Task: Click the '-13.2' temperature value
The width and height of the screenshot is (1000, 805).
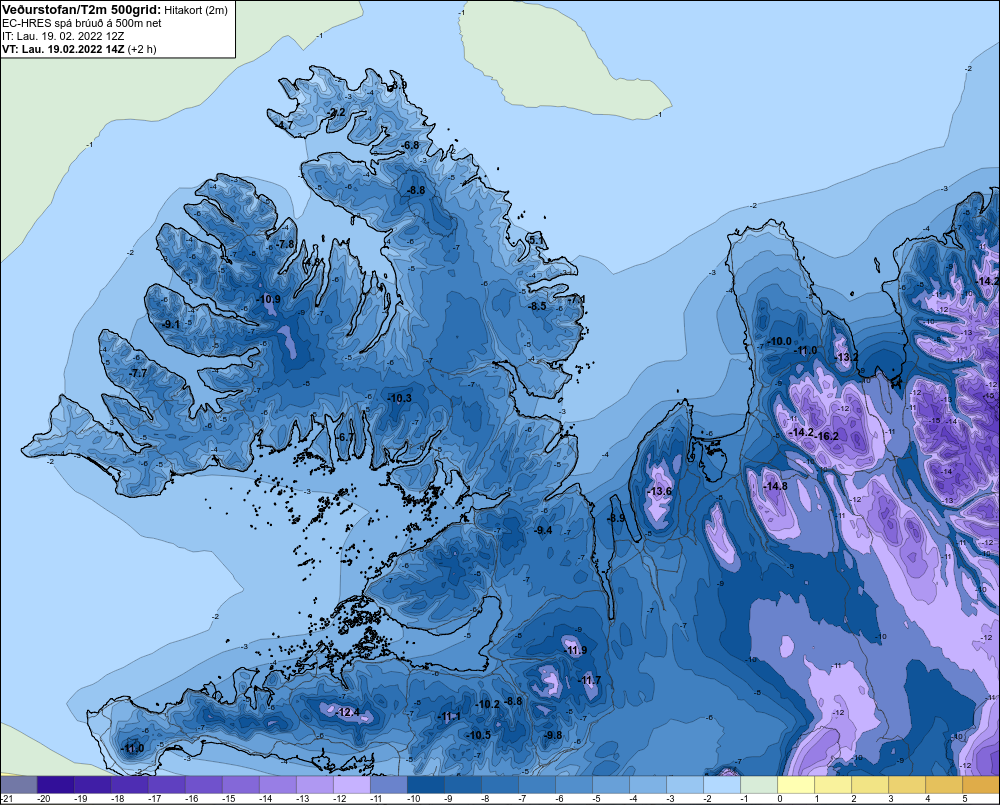Action: pos(847,357)
